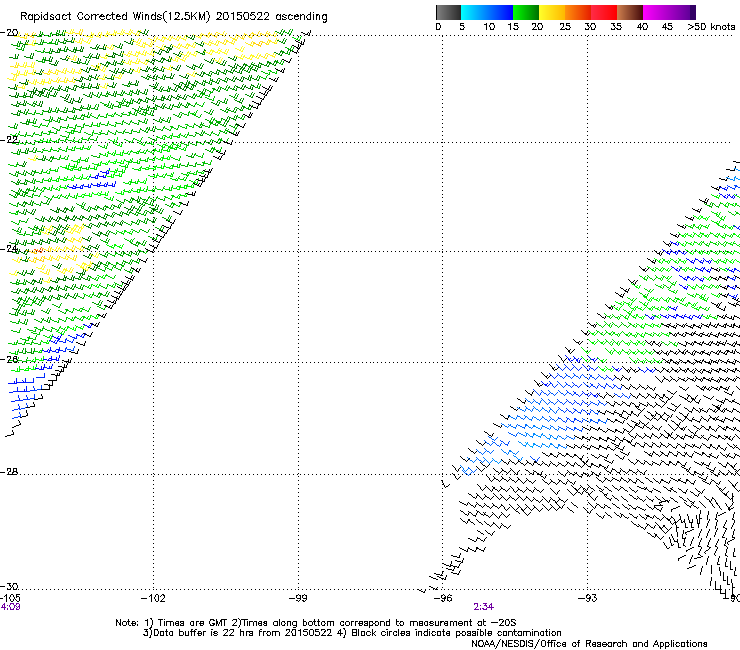Click the -99 longitude axis label
This screenshot has height=650, width=740.
click(x=298, y=599)
